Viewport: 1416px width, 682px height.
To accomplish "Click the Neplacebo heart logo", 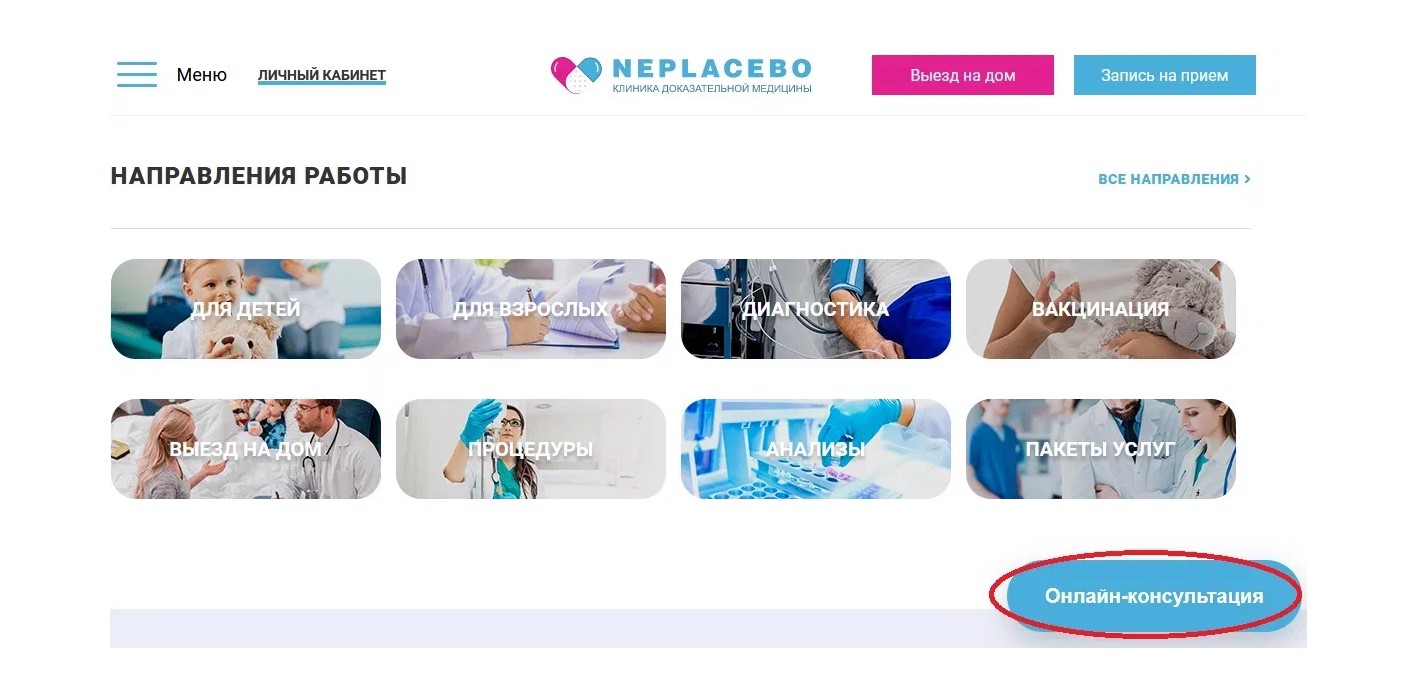I will (576, 76).
